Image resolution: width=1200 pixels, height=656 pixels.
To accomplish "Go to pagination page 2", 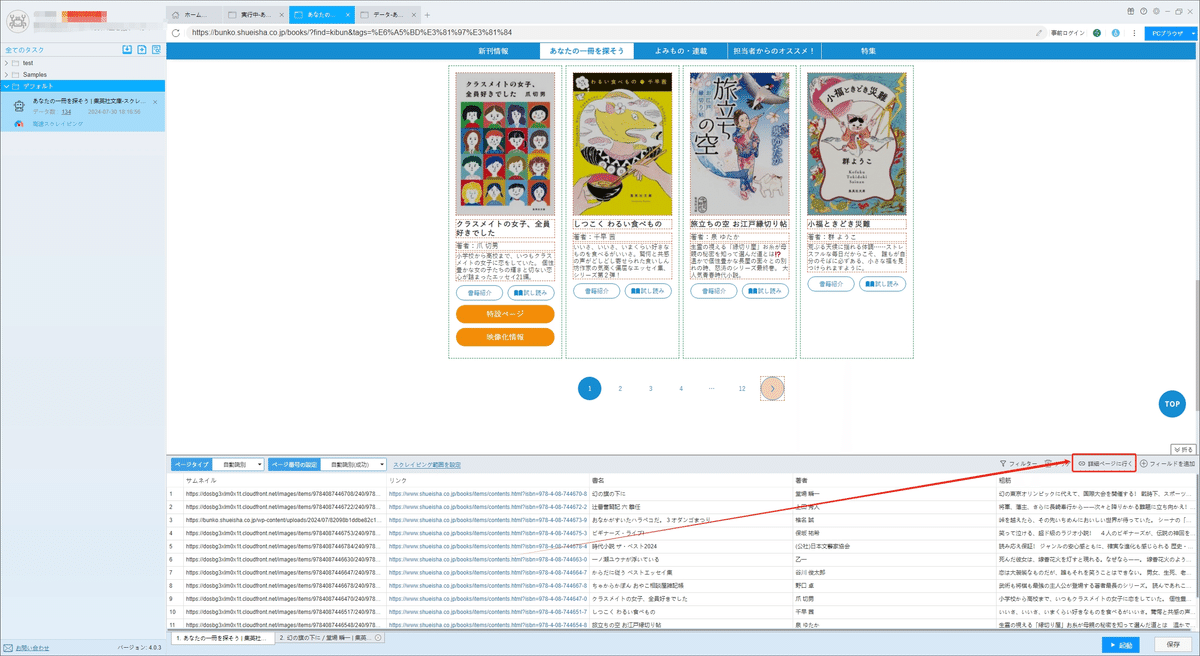I will coord(620,388).
